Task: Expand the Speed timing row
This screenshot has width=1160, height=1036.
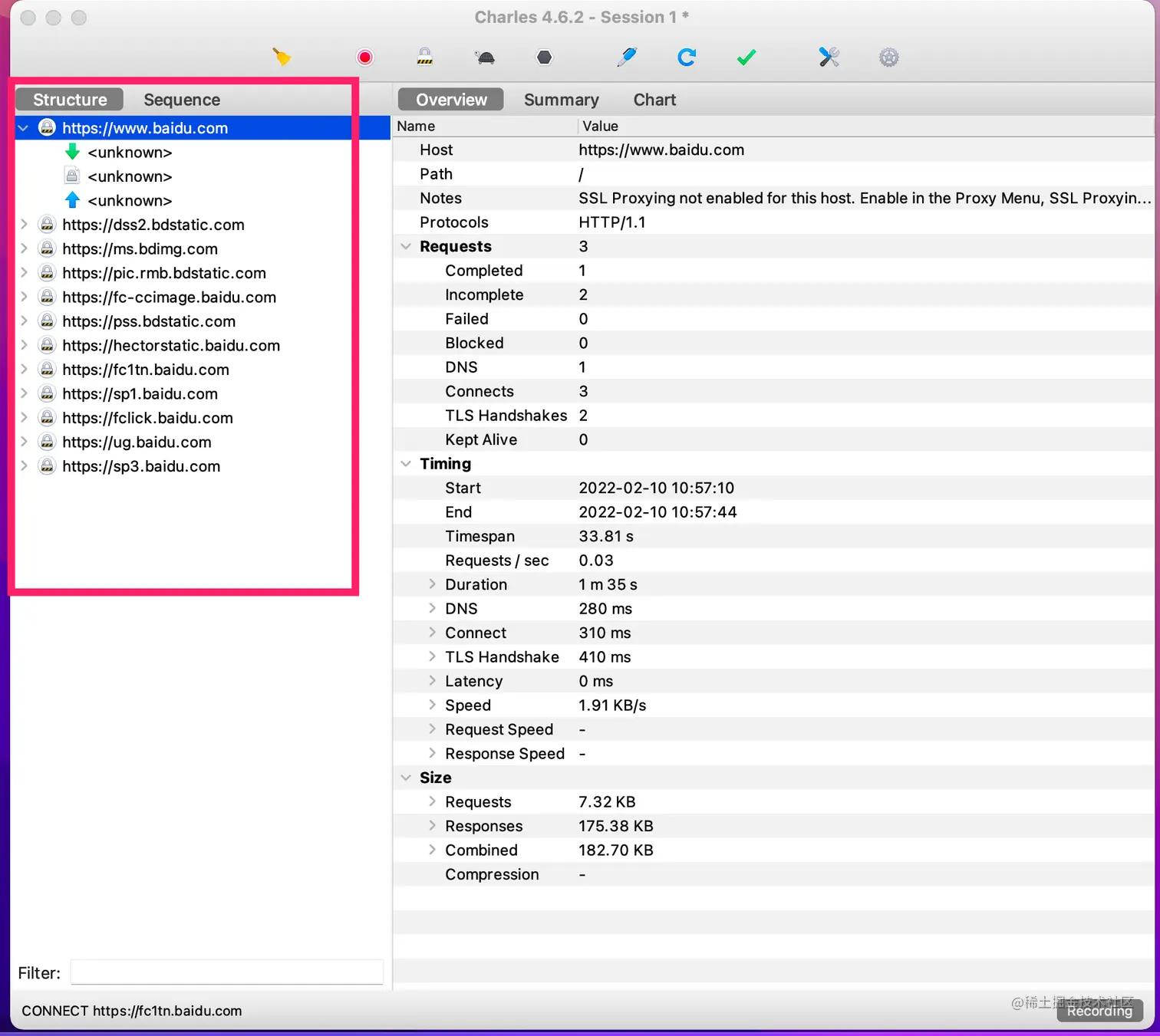Action: click(x=432, y=705)
